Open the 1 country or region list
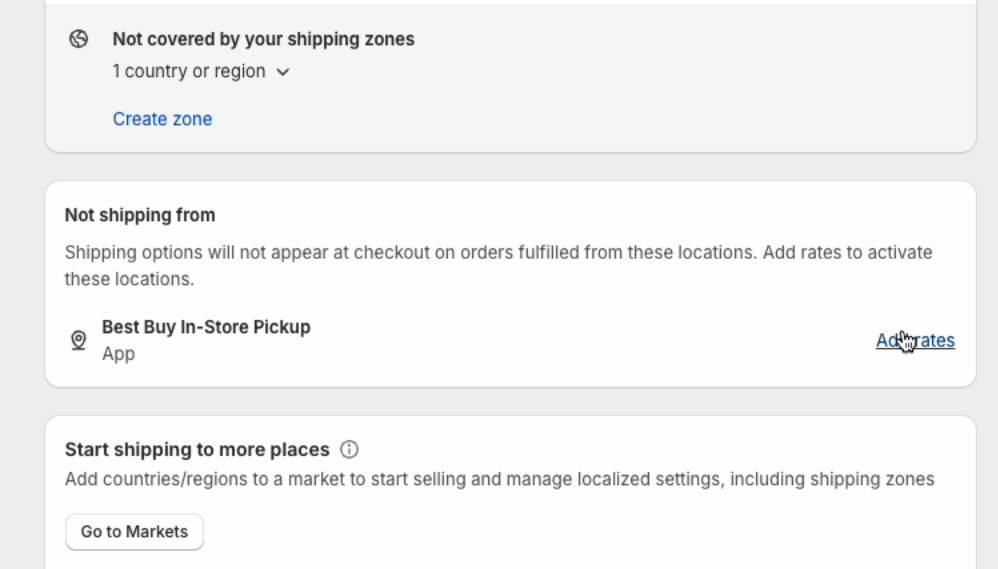Screen dimensions: 998x569 pos(189,72)
